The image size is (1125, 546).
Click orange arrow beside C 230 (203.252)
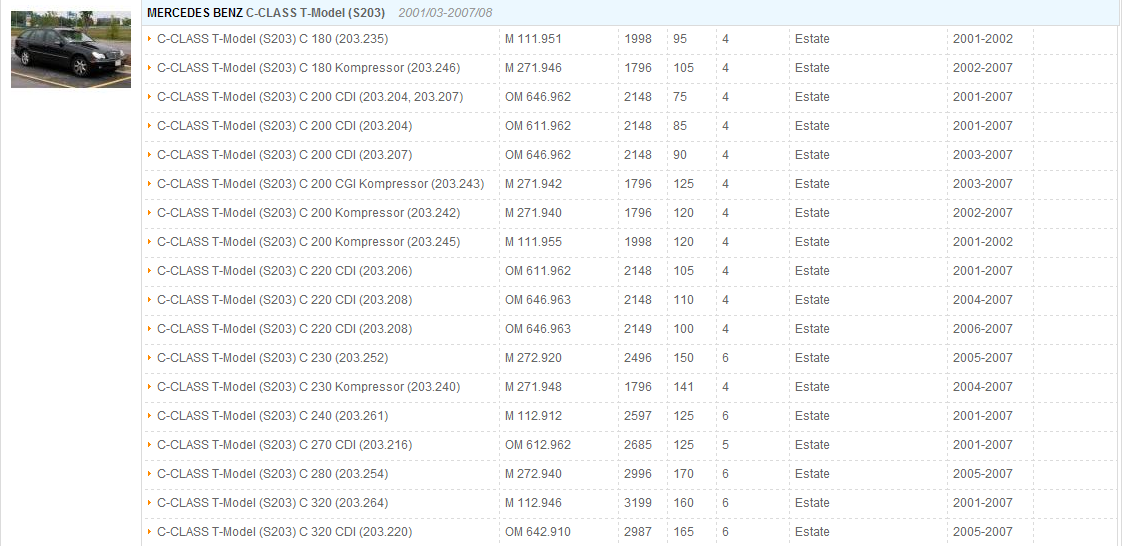tap(149, 357)
